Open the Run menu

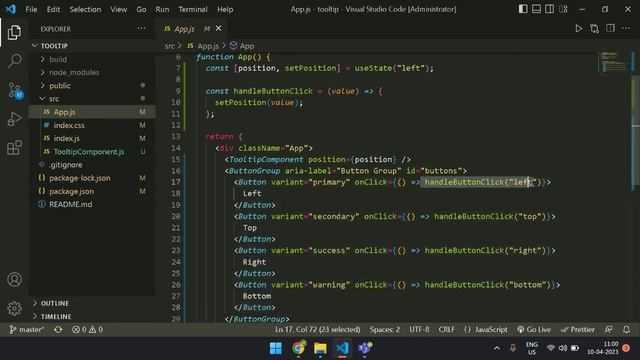[162, 9]
